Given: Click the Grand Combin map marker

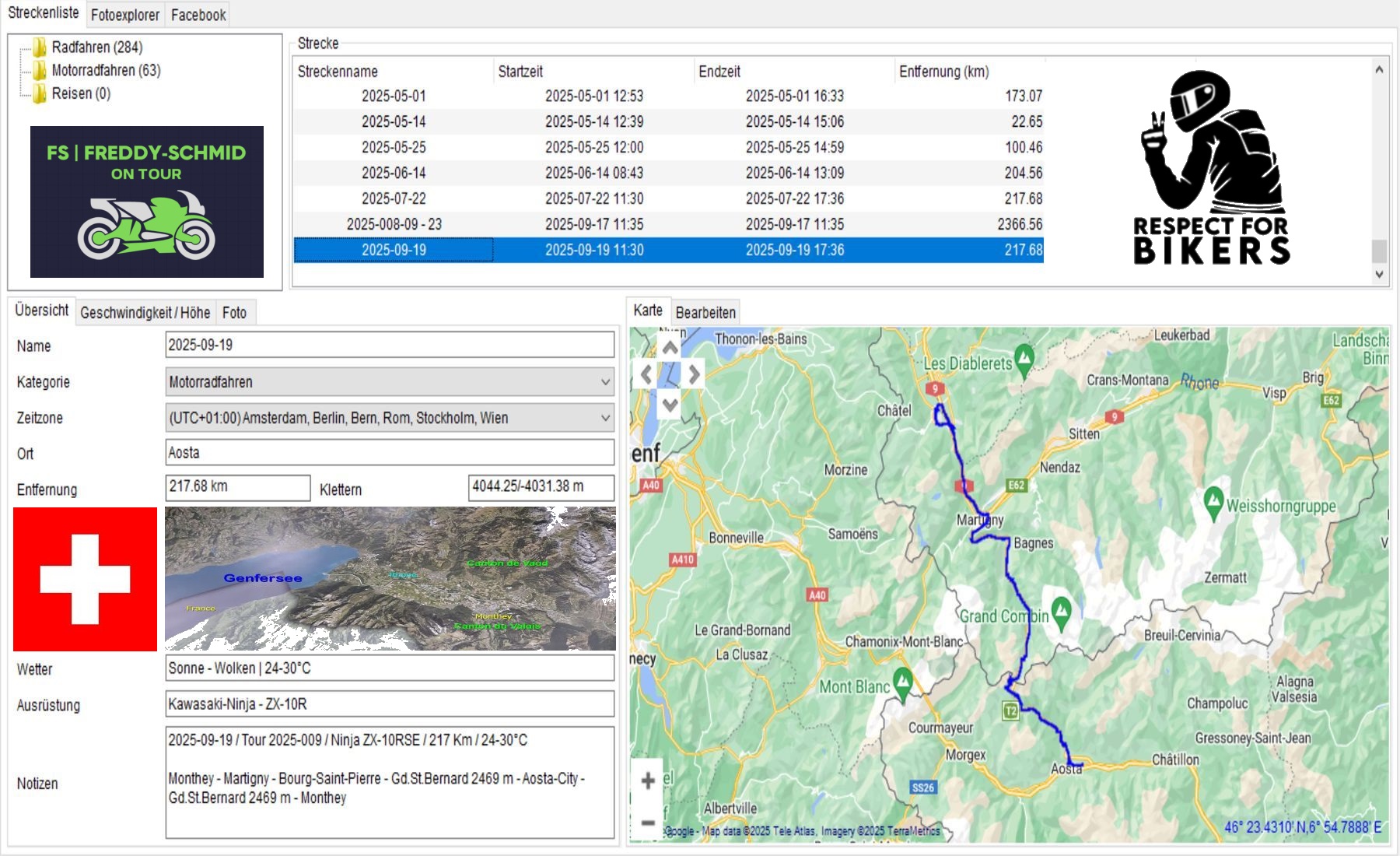Looking at the screenshot, I should point(1061,611).
